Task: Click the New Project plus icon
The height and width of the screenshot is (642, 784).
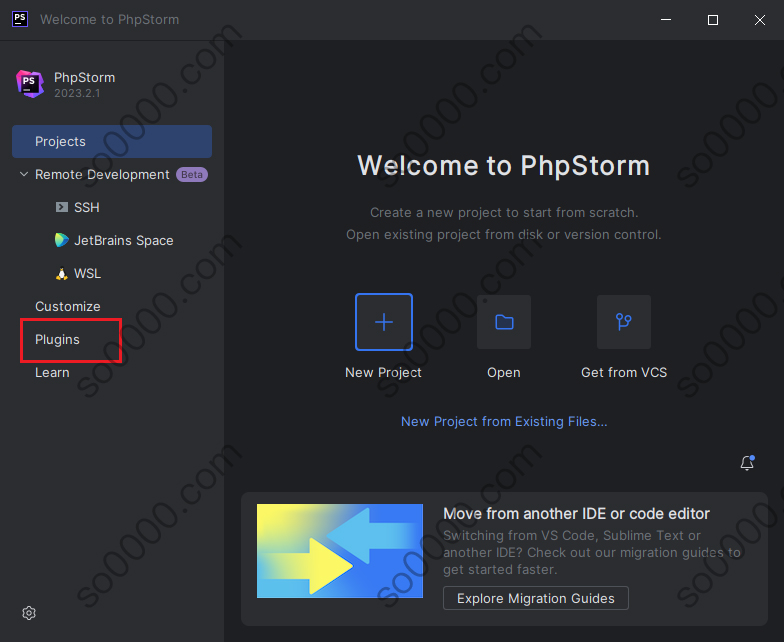Action: pyautogui.click(x=384, y=322)
